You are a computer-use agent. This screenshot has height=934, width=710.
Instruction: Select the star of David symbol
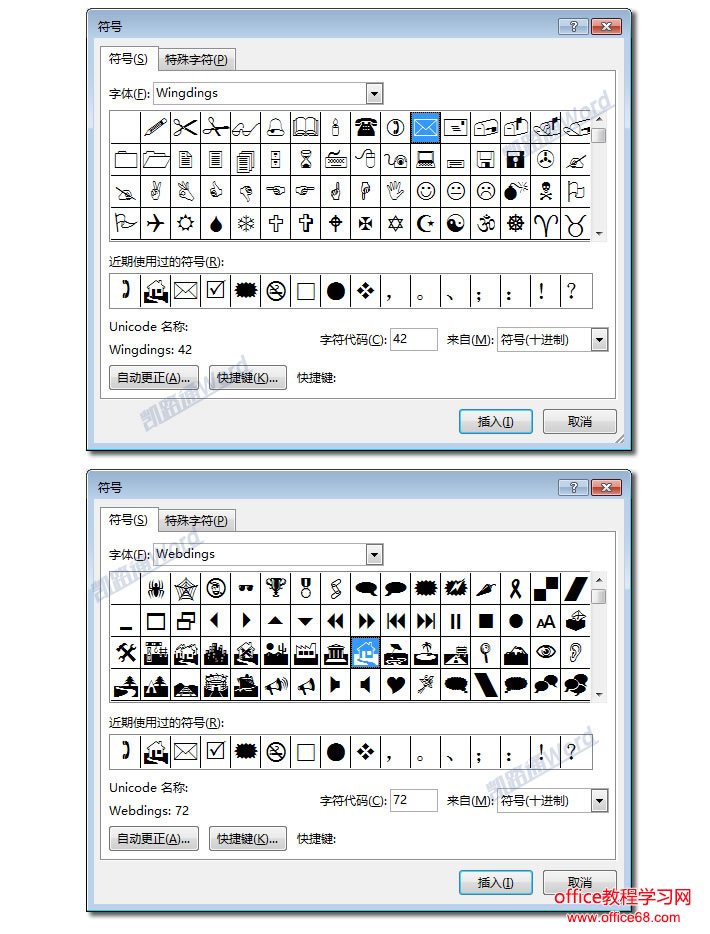[x=396, y=223]
